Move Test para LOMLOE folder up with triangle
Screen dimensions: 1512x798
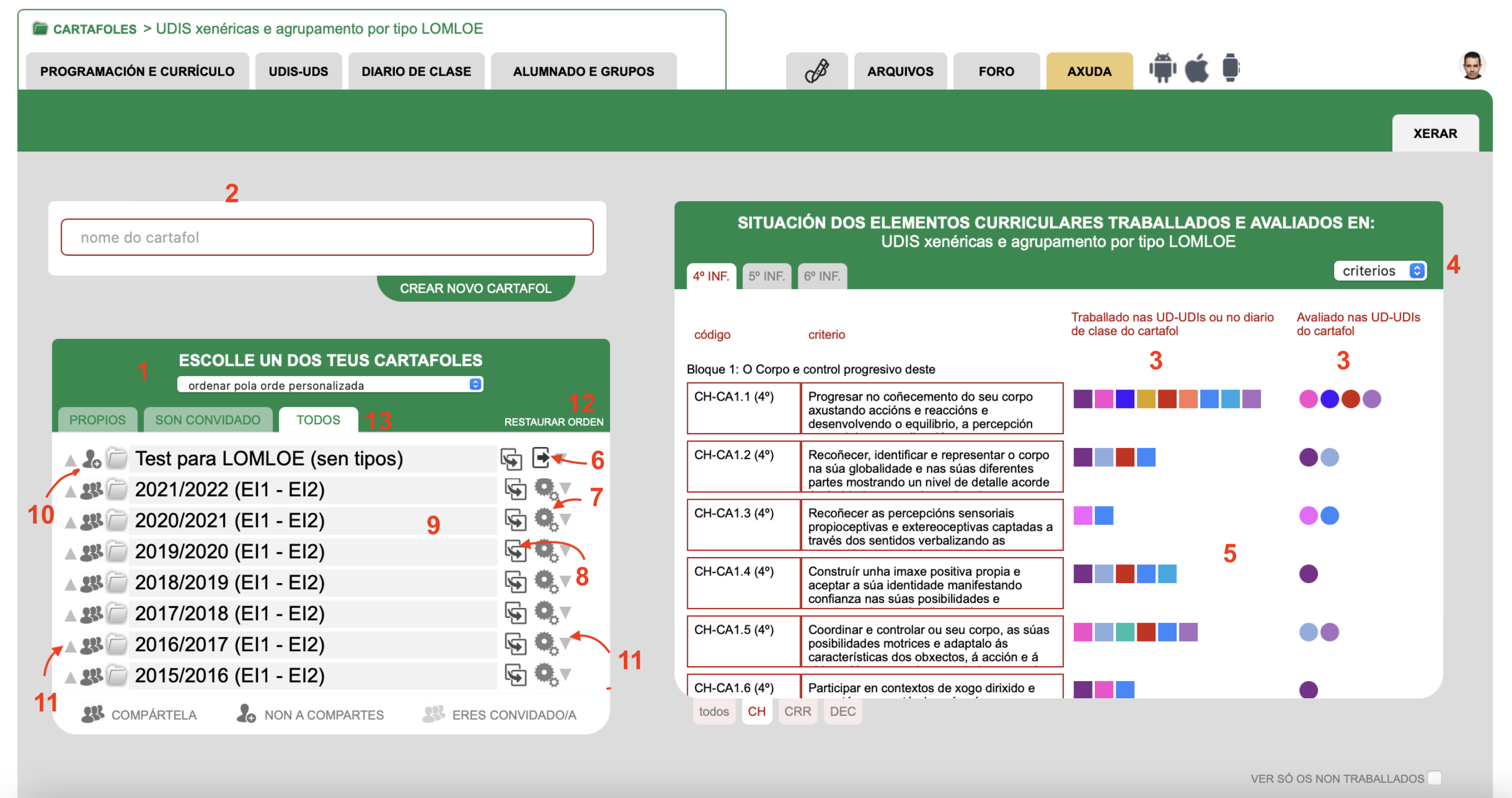[71, 460]
